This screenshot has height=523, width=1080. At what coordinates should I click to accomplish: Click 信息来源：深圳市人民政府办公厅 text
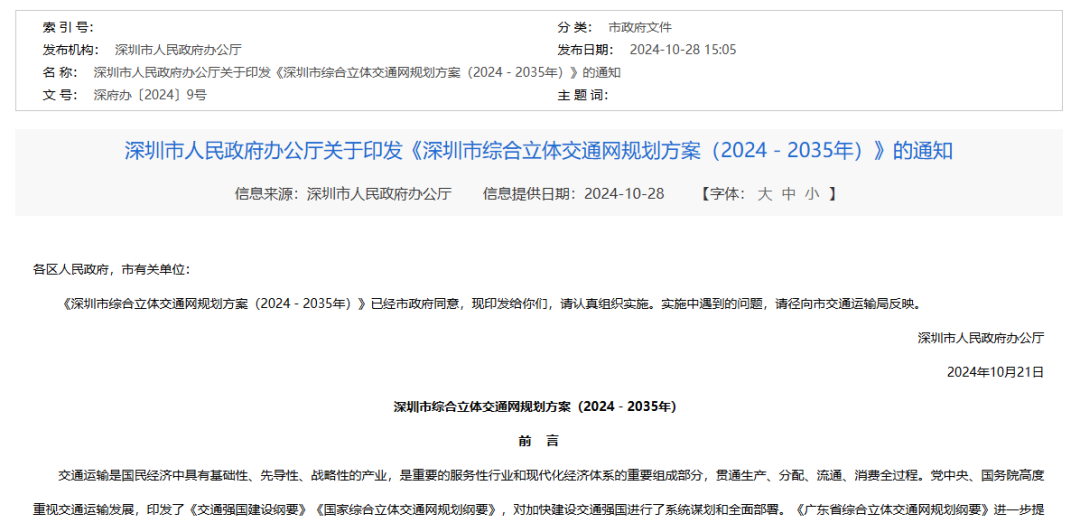click(x=343, y=194)
